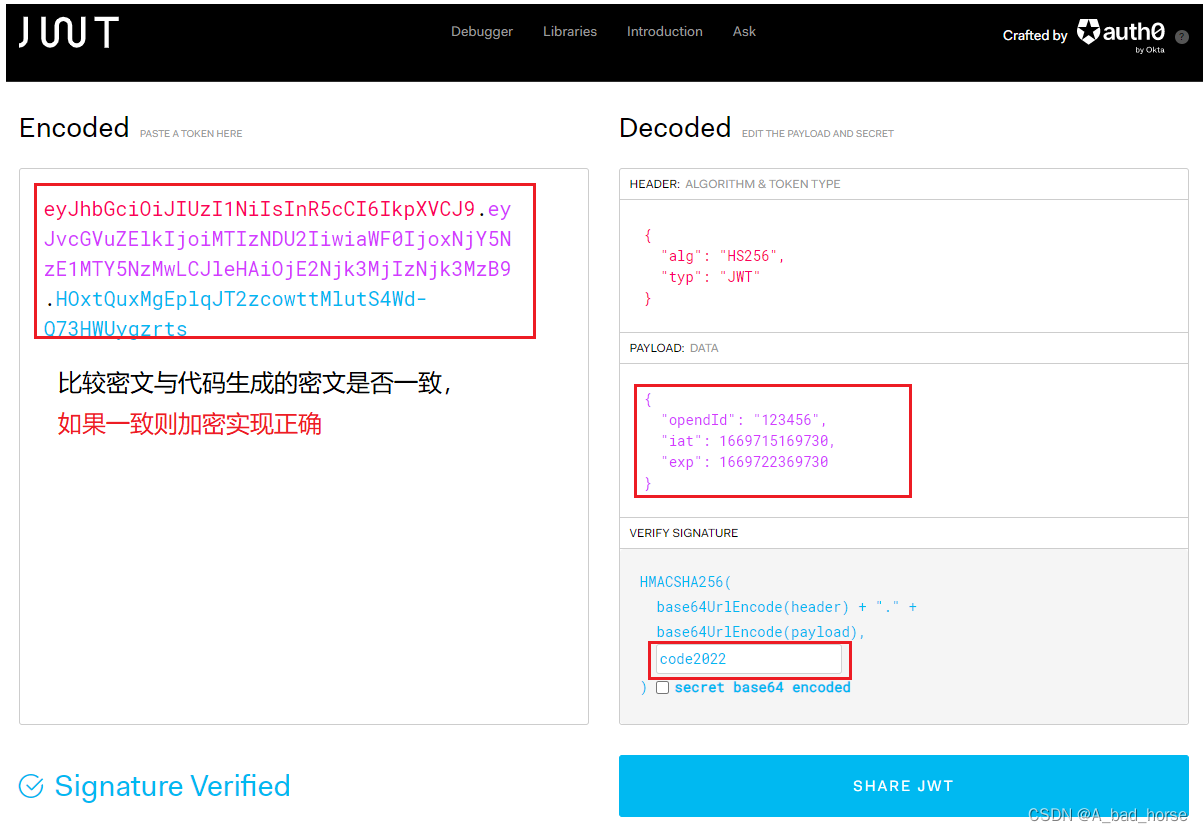
Task: Click the auth0 logo in the header
Action: (x=1122, y=31)
